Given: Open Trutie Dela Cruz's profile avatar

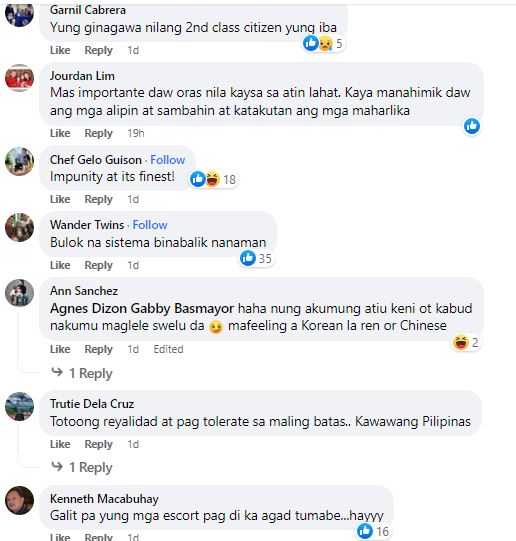Looking at the screenshot, I should click(x=20, y=406).
